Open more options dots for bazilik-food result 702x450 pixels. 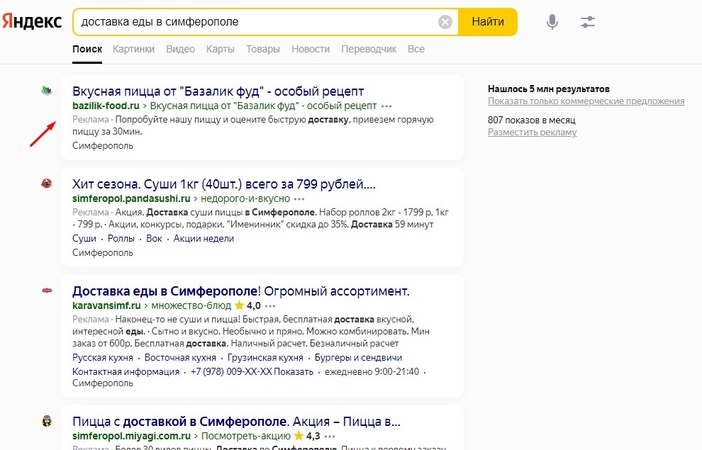386,106
